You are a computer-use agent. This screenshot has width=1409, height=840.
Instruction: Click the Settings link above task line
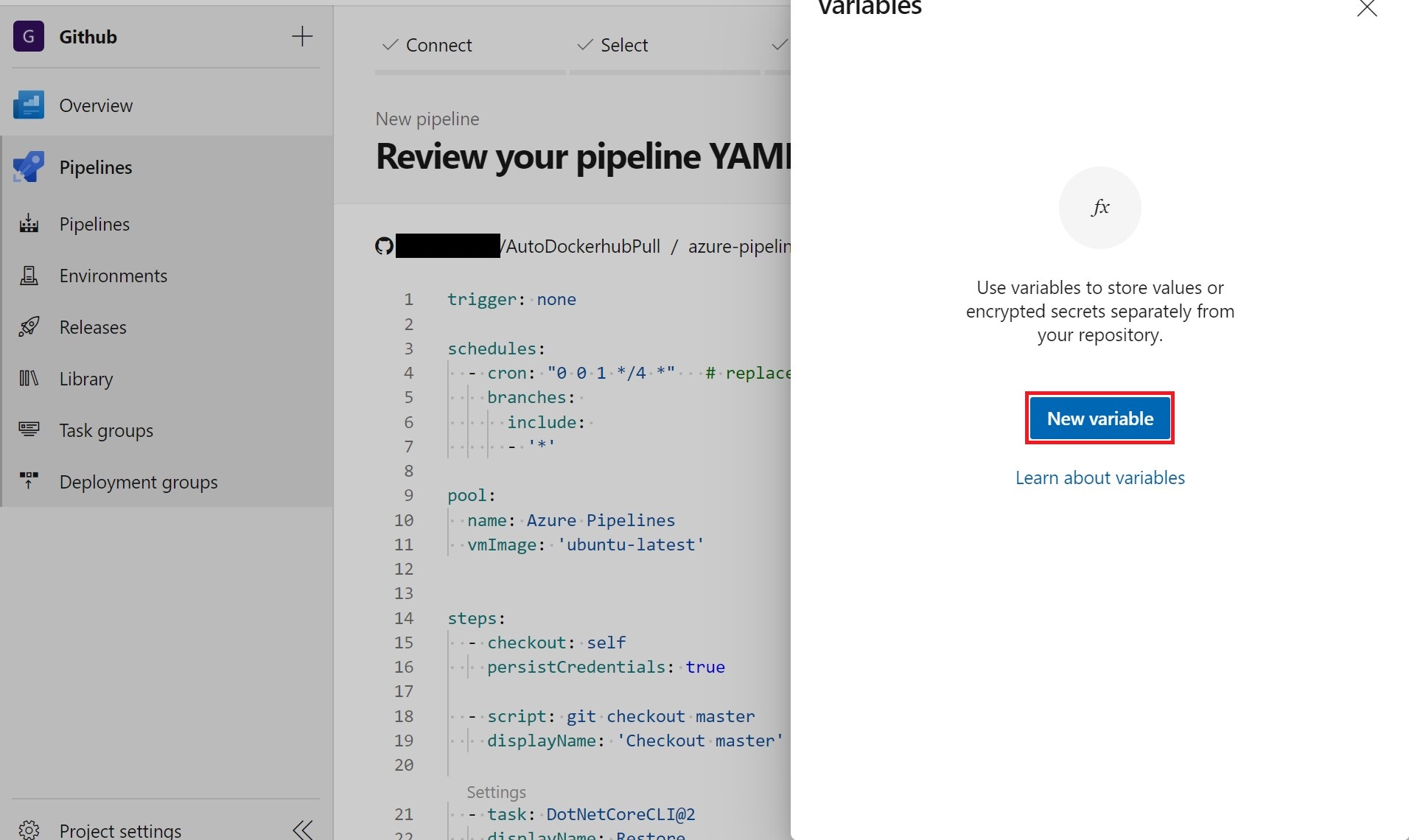[496, 792]
